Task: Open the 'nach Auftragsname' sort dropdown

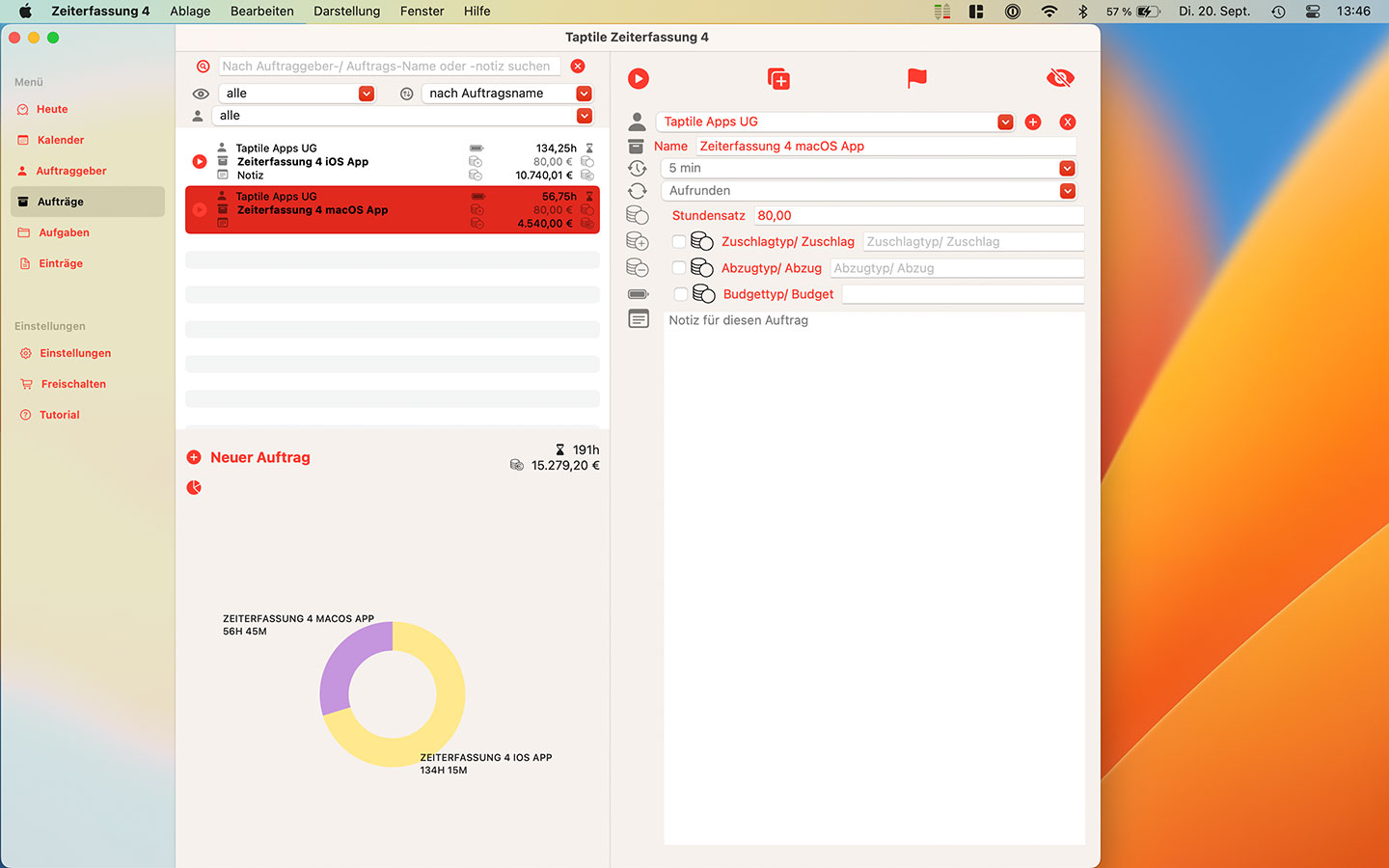Action: (x=507, y=94)
